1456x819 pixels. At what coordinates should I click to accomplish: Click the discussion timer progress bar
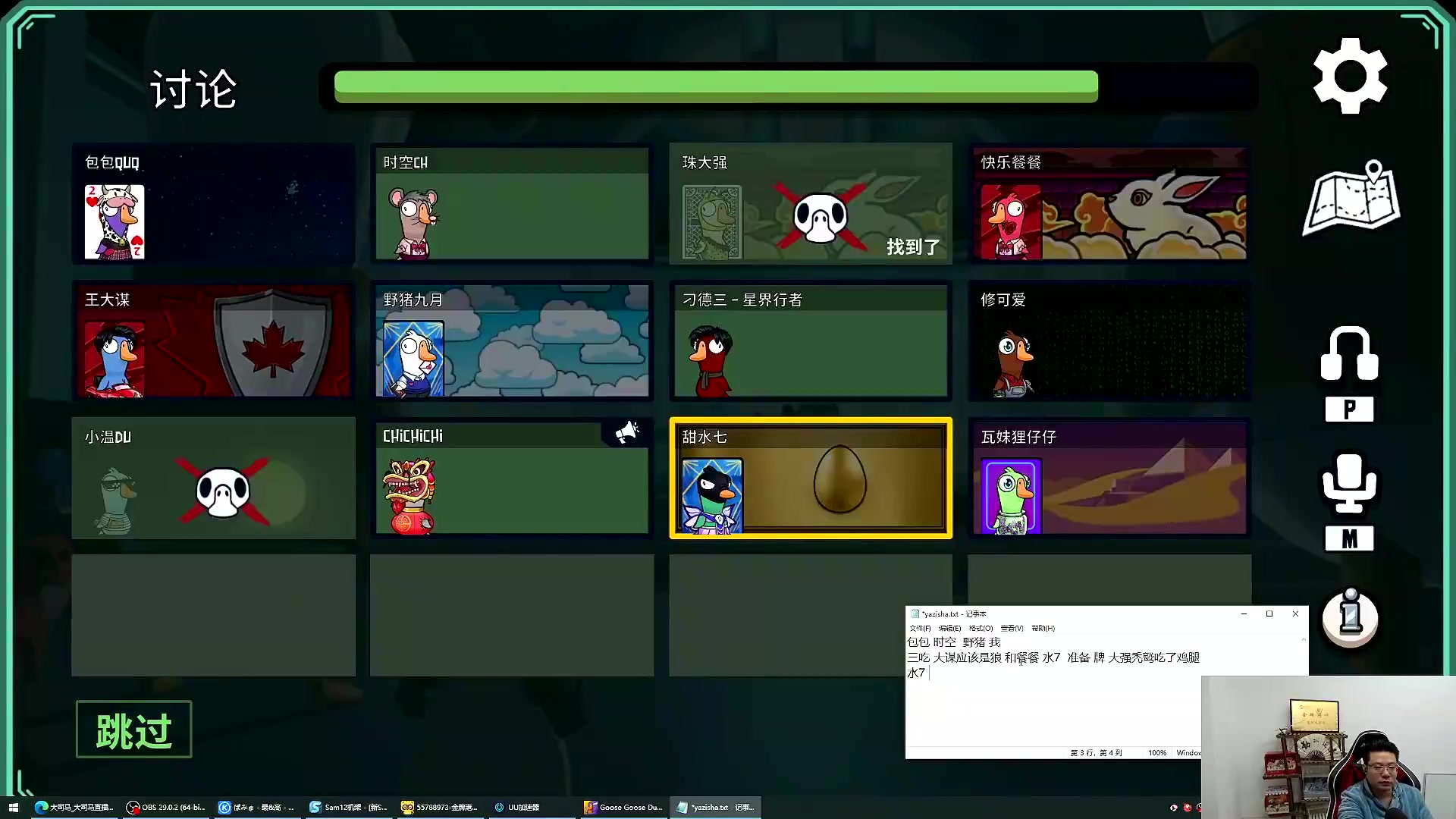click(716, 86)
